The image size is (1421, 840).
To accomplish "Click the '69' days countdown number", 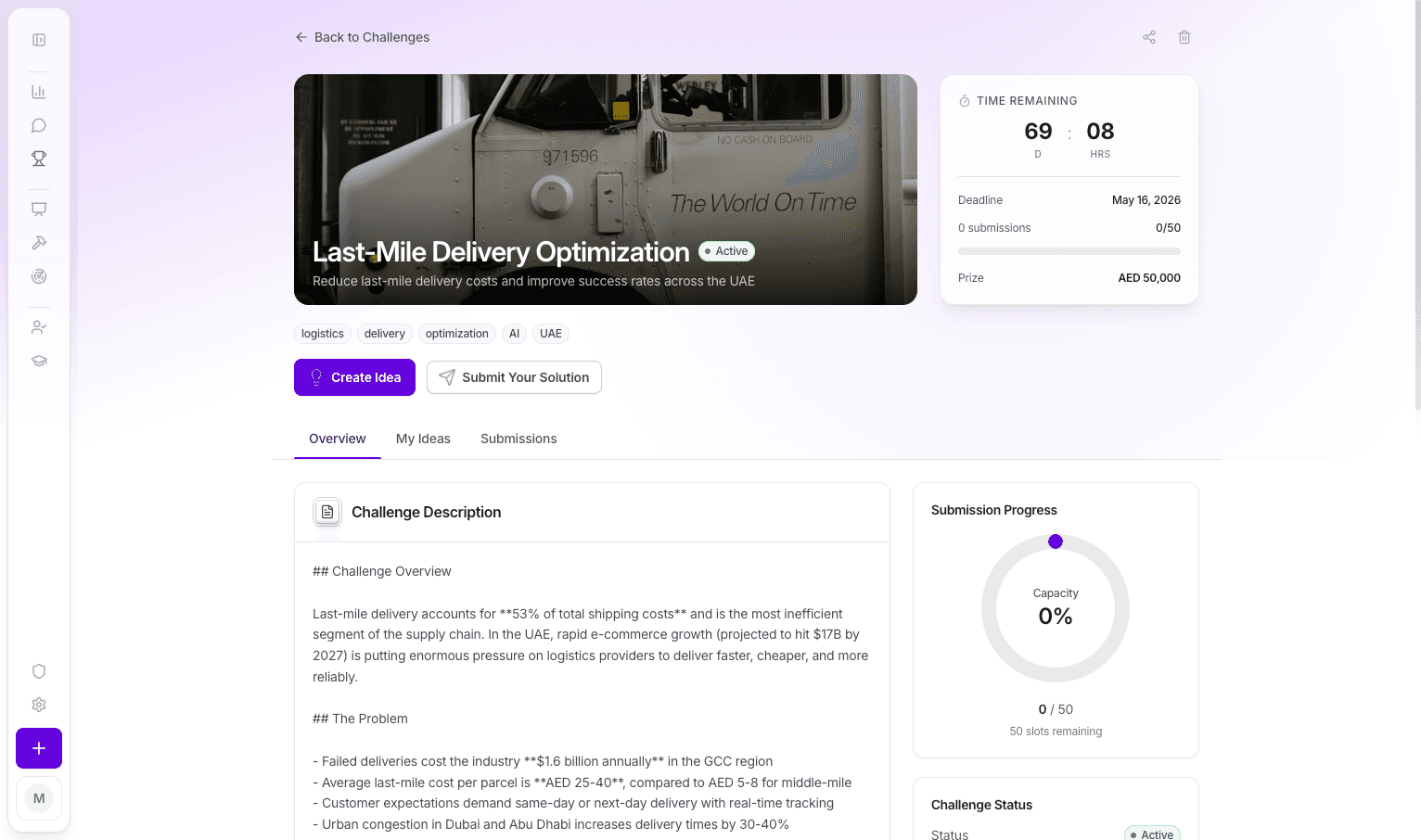I will [1038, 132].
